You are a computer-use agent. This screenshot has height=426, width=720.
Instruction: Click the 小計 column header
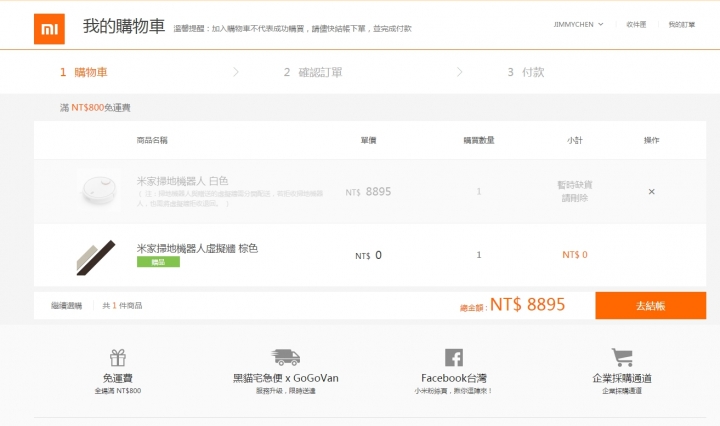574,140
